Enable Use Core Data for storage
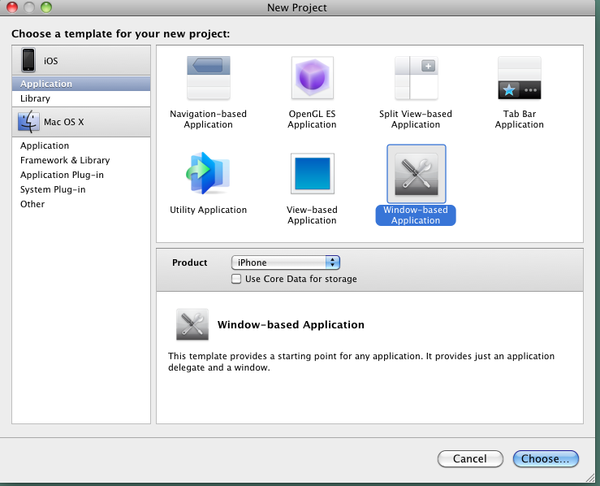This screenshot has height=486, width=600. pos(236,279)
